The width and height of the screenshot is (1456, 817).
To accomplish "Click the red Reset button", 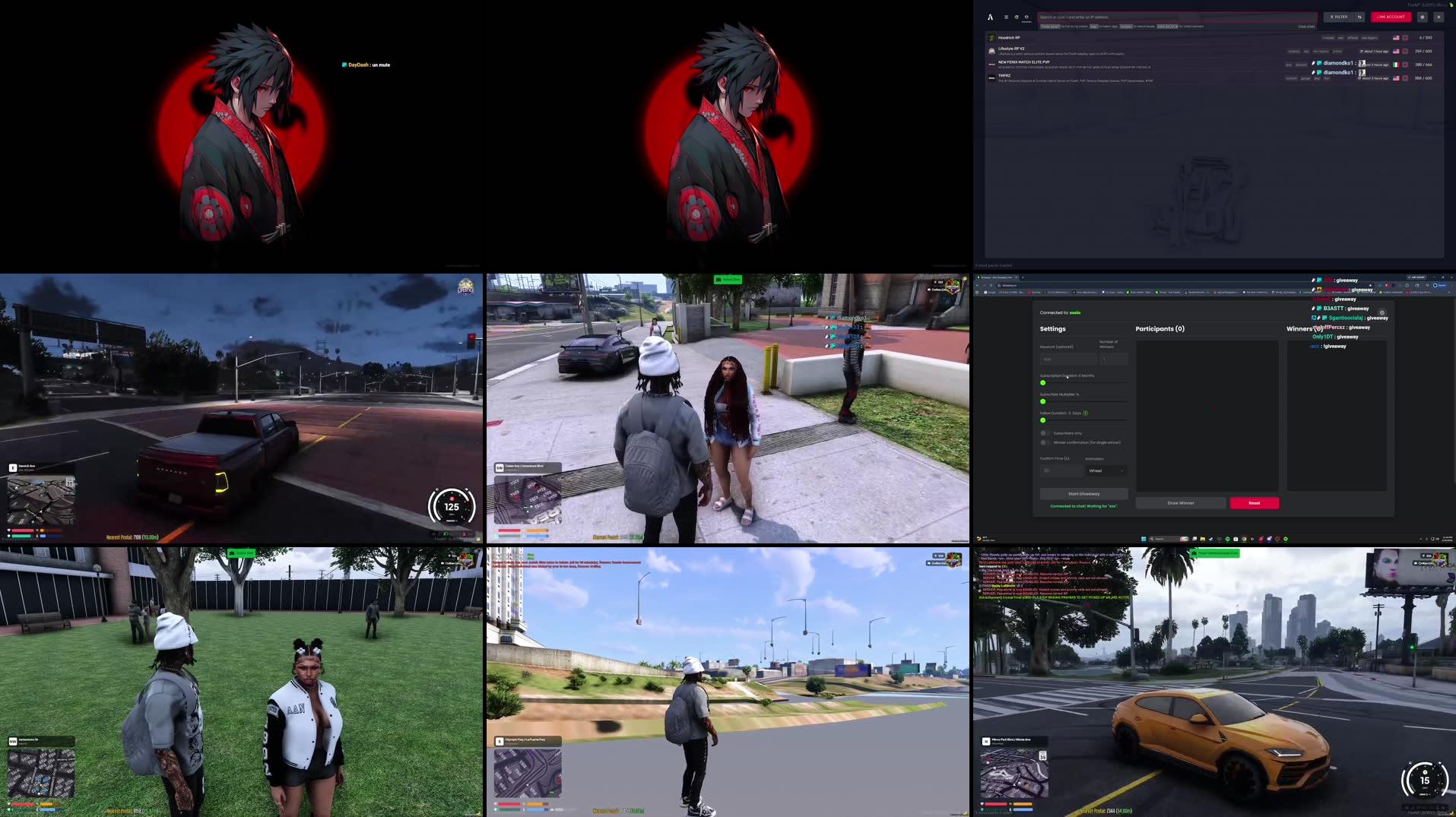I will tap(1255, 503).
